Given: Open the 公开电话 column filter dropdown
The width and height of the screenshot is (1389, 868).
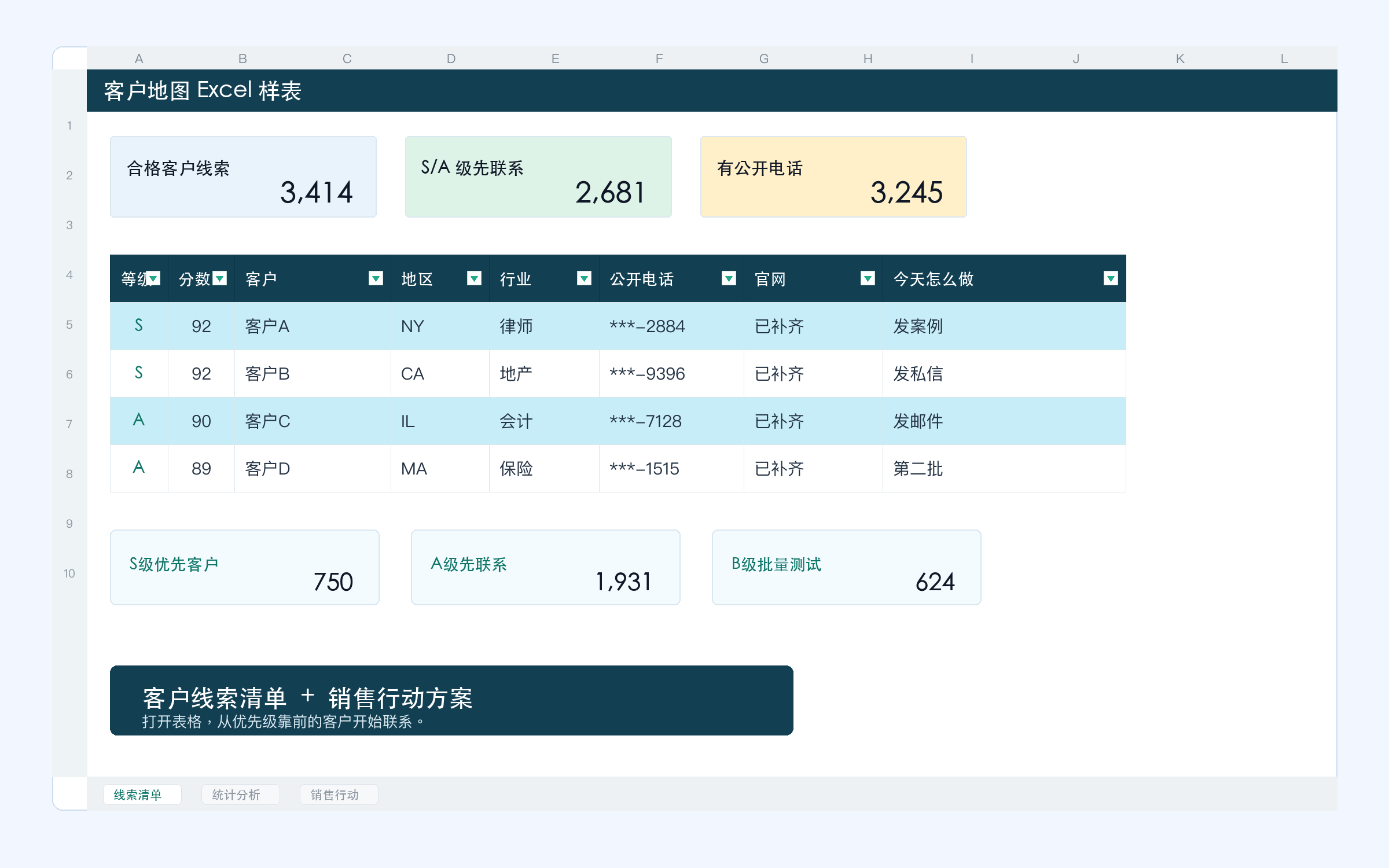Looking at the screenshot, I should pyautogui.click(x=729, y=279).
